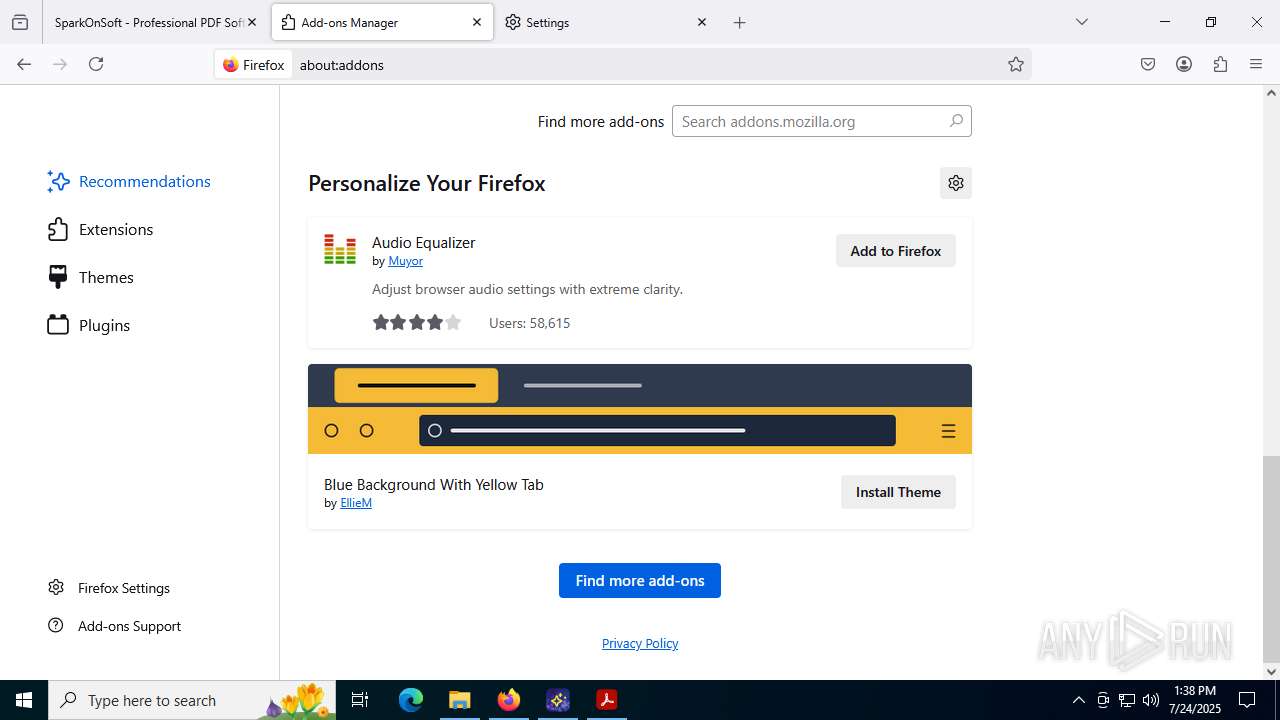Click the Blue Background With Yellow Tab title
1280x720 pixels.
point(434,484)
